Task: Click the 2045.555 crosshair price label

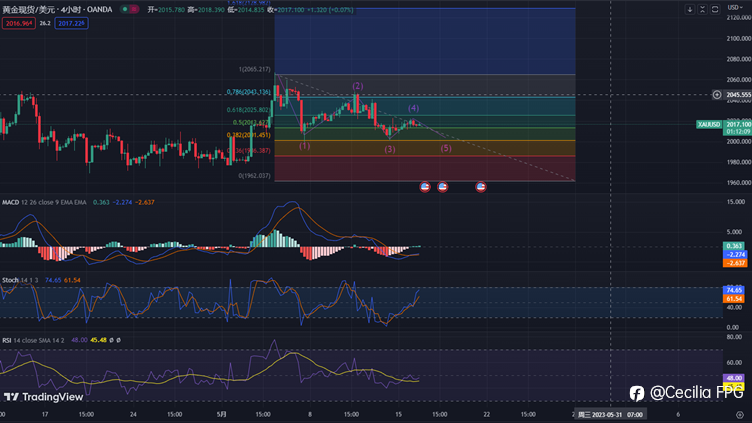Action: tap(738, 94)
